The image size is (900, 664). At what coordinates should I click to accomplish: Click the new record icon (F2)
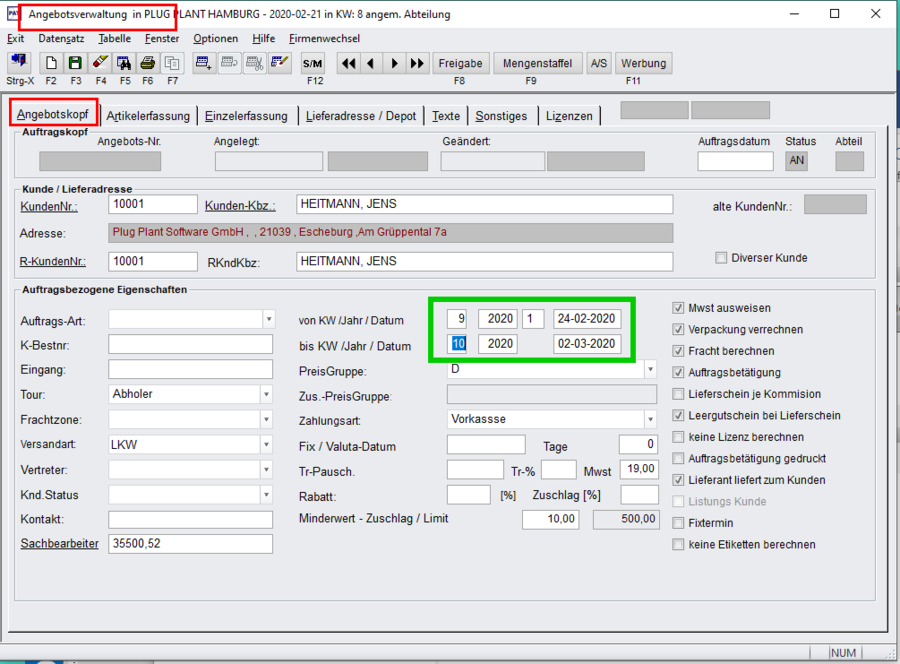[51, 63]
